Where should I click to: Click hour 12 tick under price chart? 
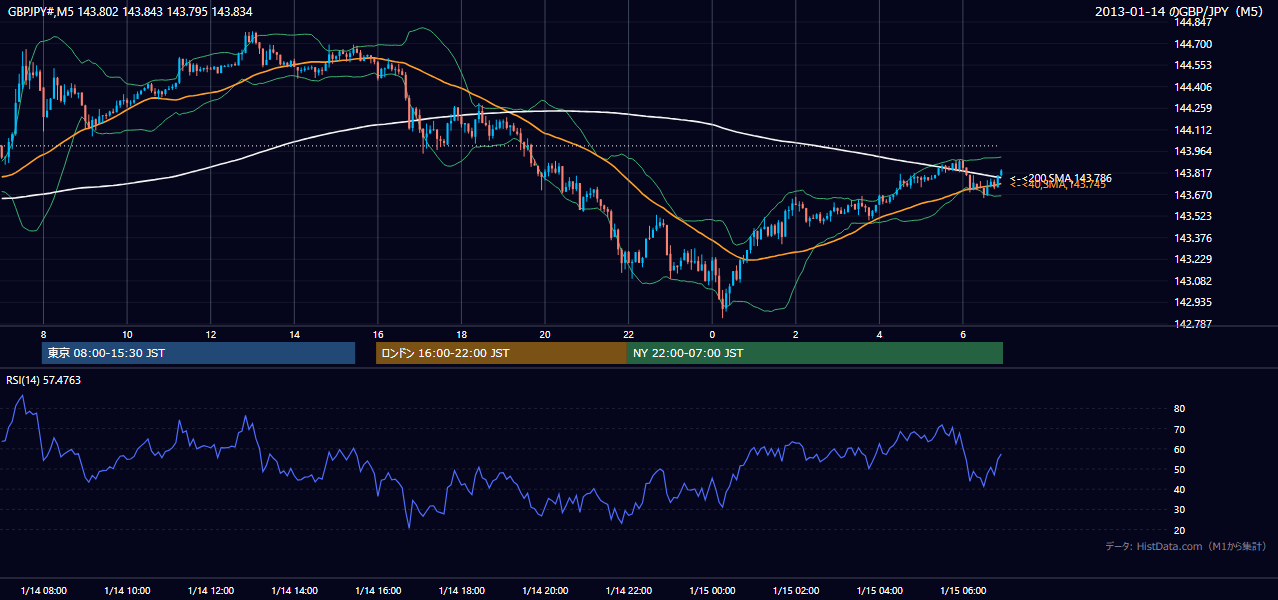(x=211, y=334)
